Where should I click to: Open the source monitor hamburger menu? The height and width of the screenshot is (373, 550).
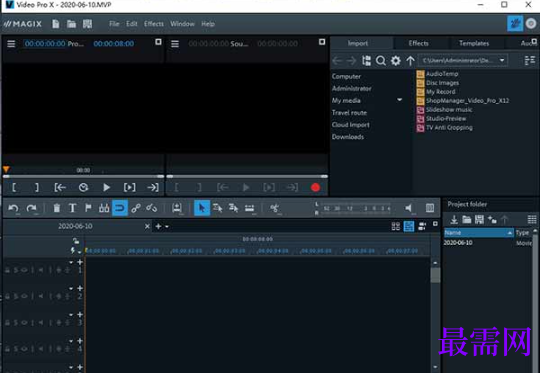175,44
